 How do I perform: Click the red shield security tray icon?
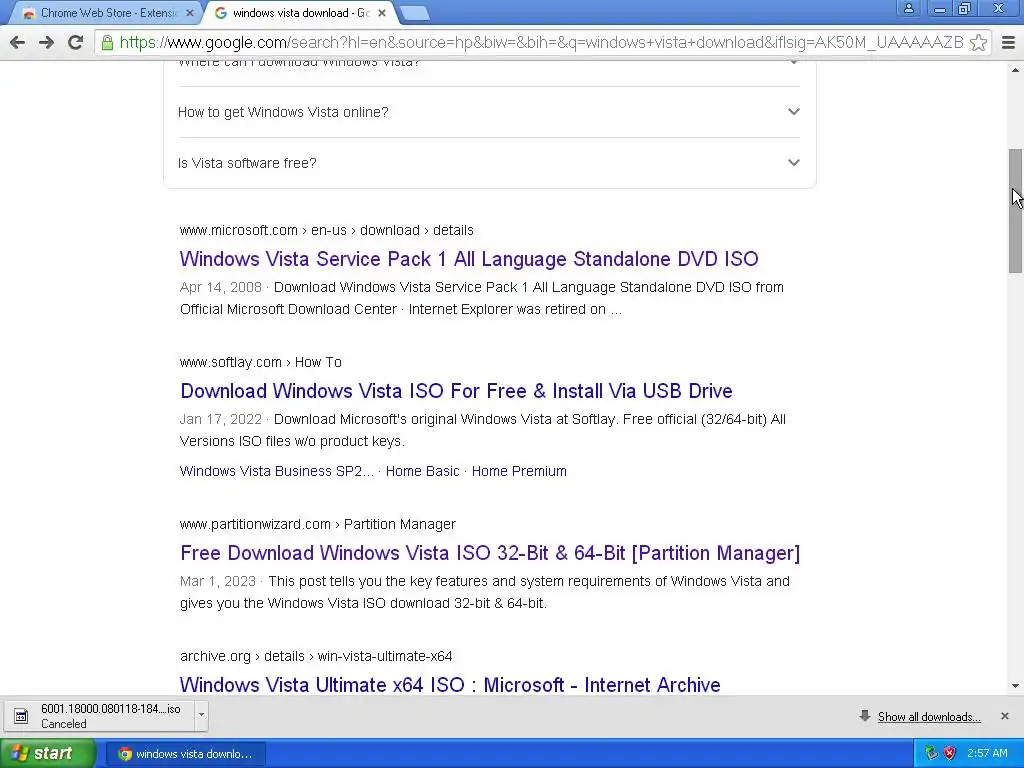950,754
